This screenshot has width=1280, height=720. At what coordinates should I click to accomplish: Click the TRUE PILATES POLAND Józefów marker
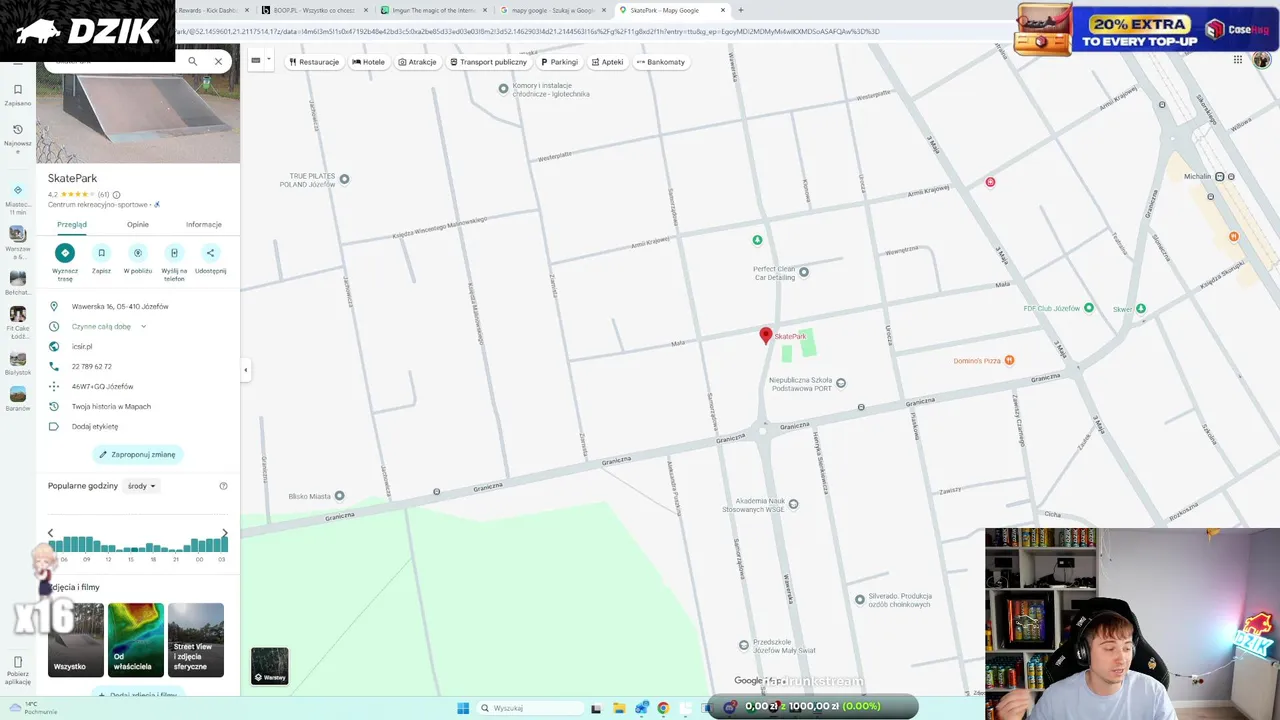click(344, 179)
